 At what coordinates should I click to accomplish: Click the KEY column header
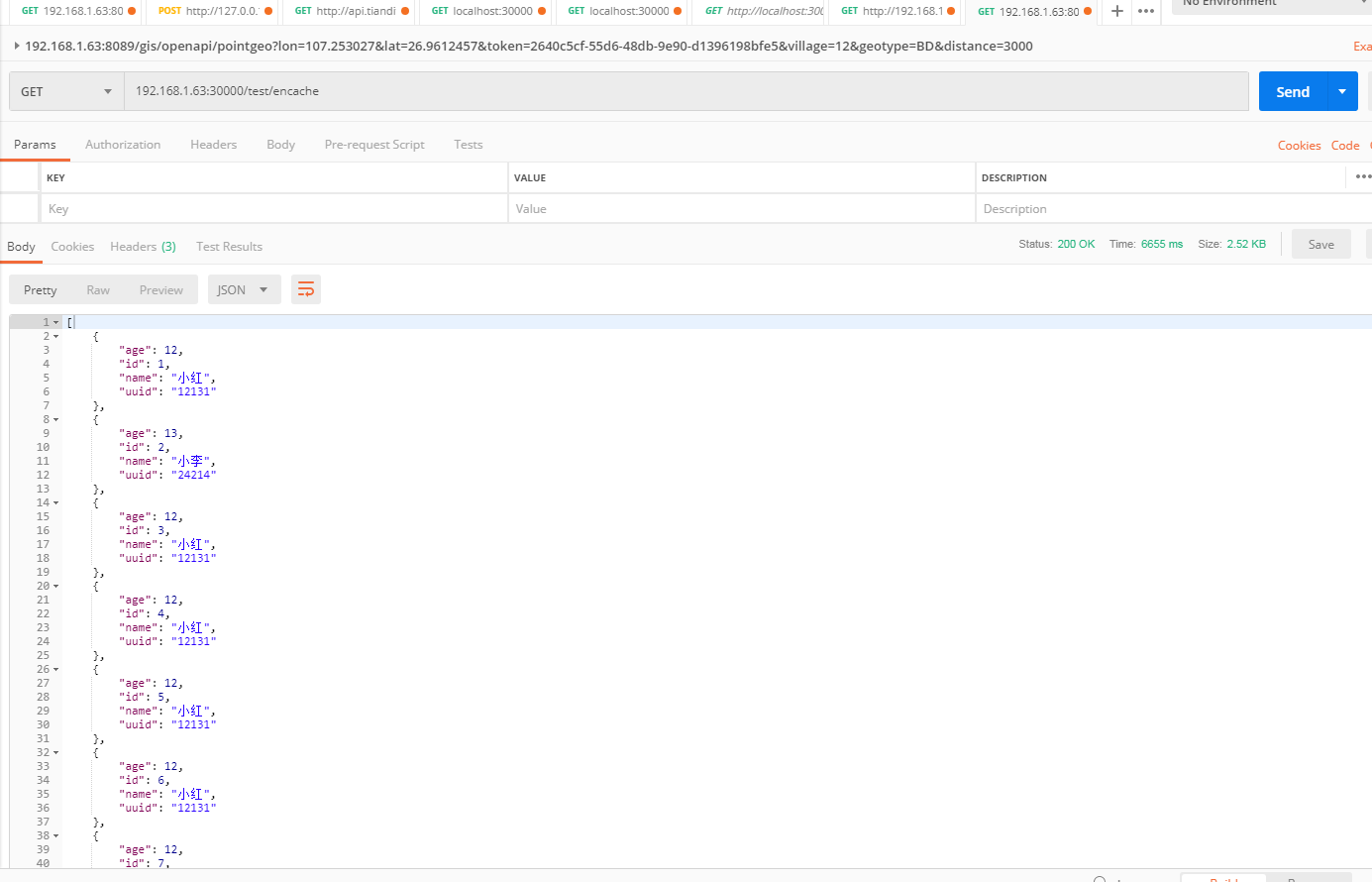(x=55, y=177)
